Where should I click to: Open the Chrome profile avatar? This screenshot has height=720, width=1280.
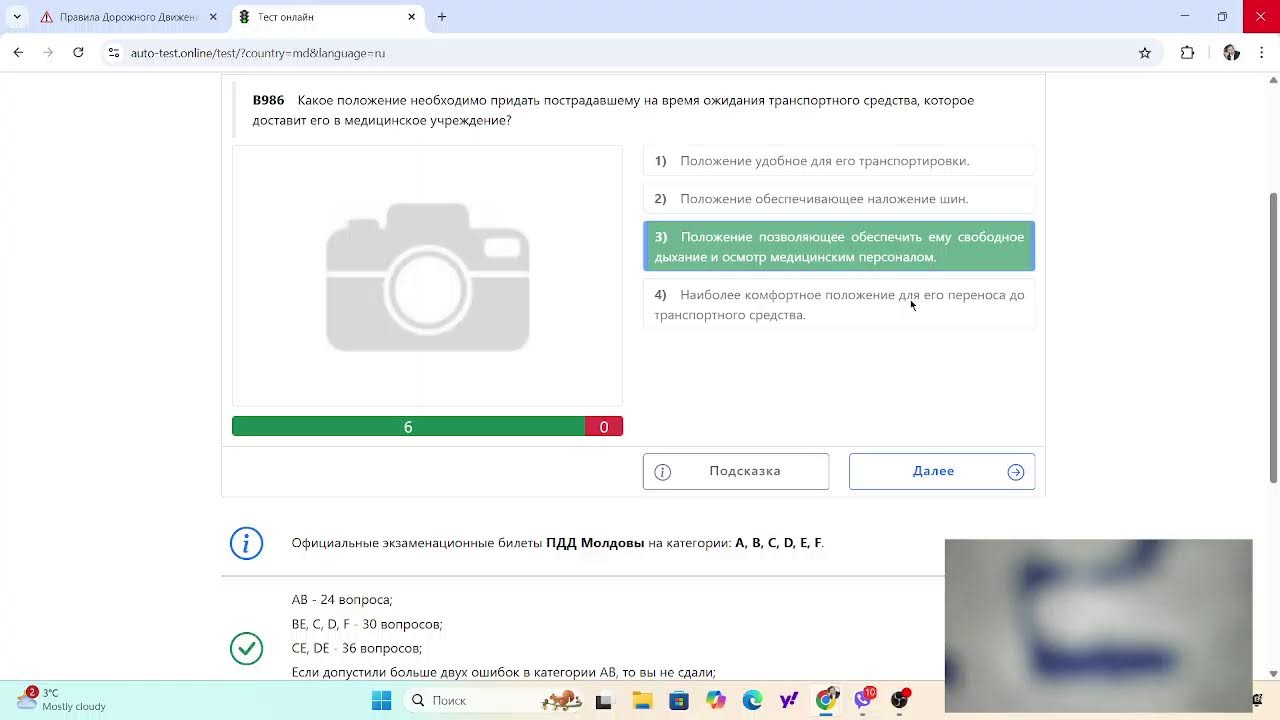click(x=1231, y=53)
